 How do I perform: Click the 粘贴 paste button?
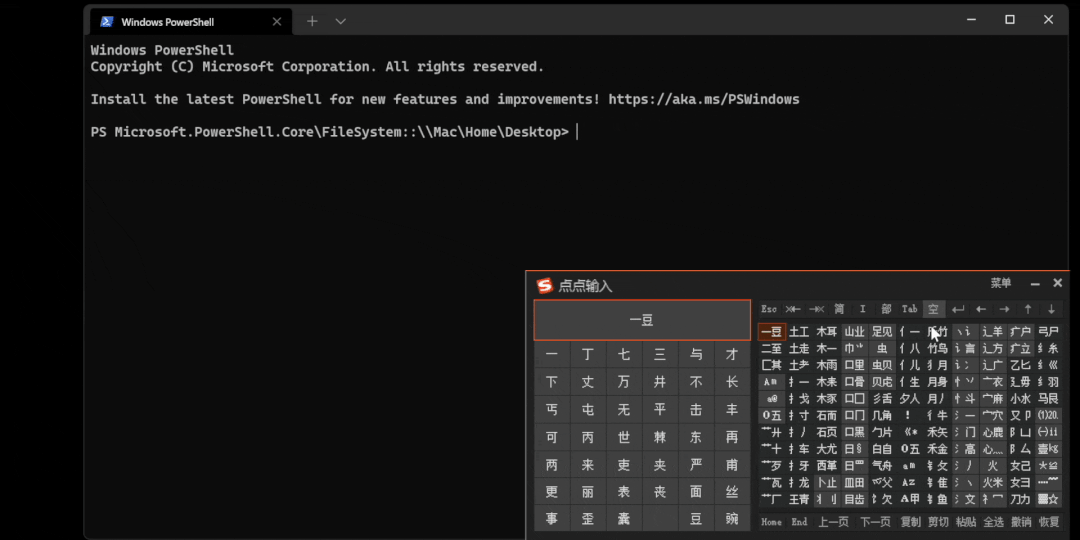click(x=965, y=522)
